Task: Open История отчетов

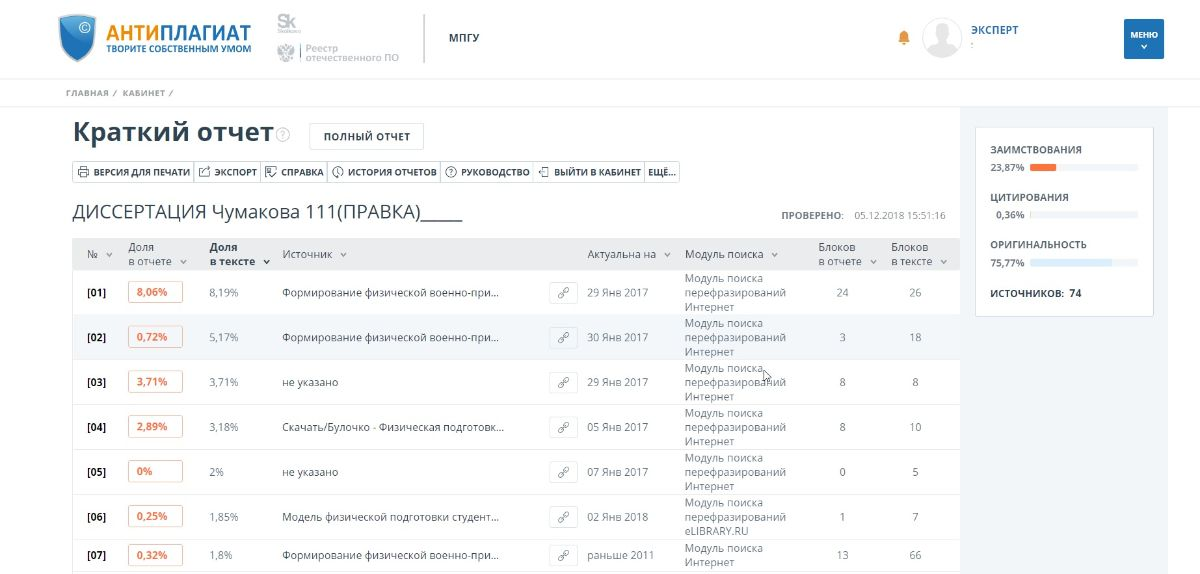Action: point(384,172)
